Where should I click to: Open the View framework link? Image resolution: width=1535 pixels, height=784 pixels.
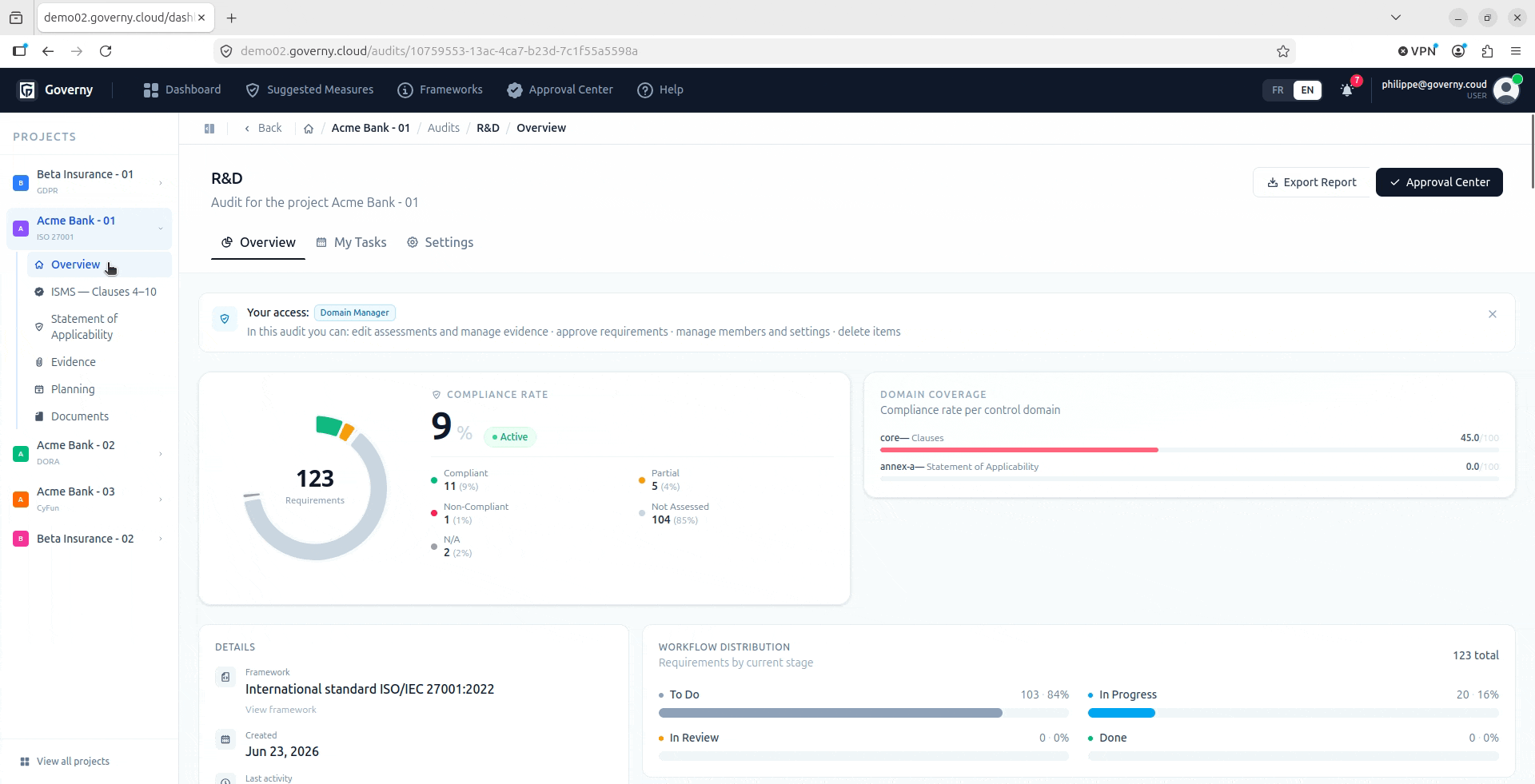281,710
